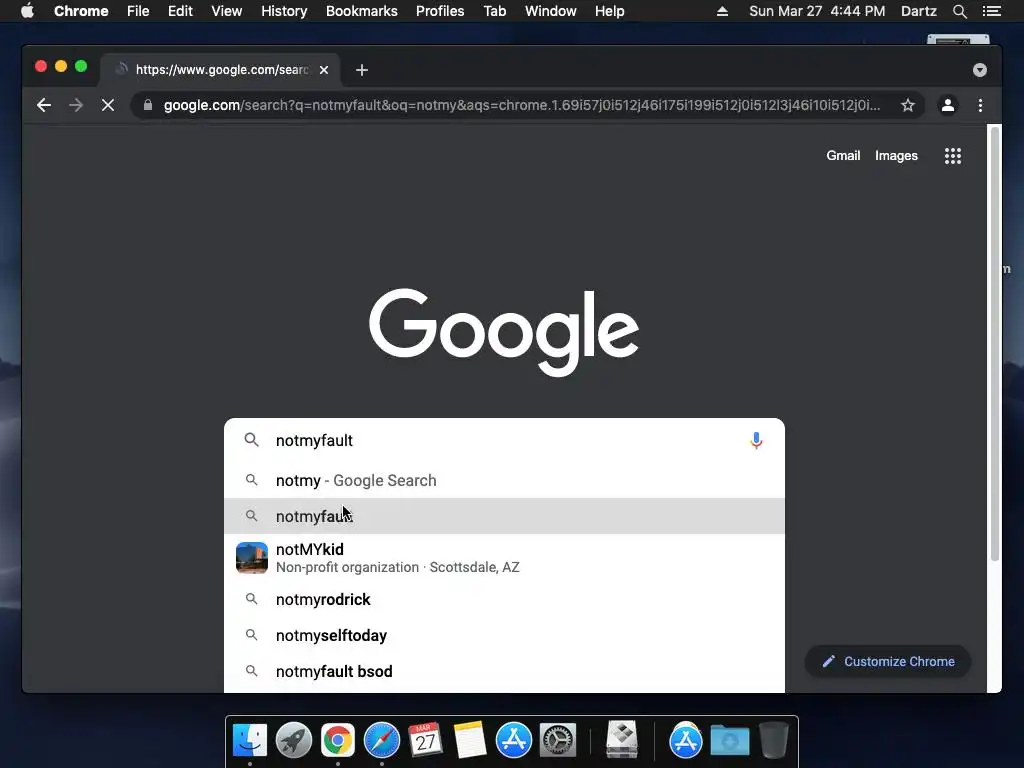Viewport: 1024px width, 768px height.
Task: Open Notes from the Dock
Action: (470, 740)
